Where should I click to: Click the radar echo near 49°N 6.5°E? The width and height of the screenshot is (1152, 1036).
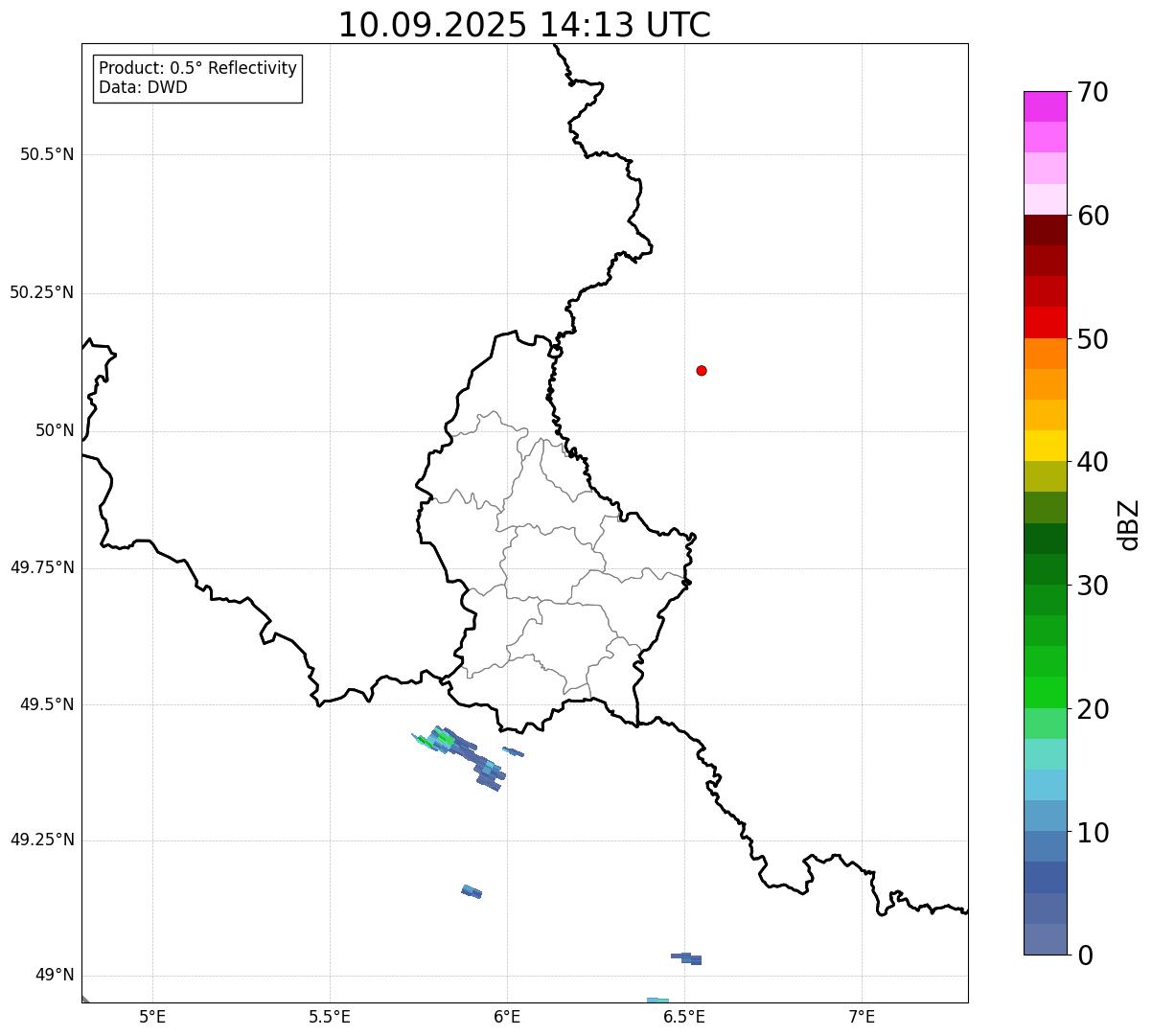tap(686, 957)
